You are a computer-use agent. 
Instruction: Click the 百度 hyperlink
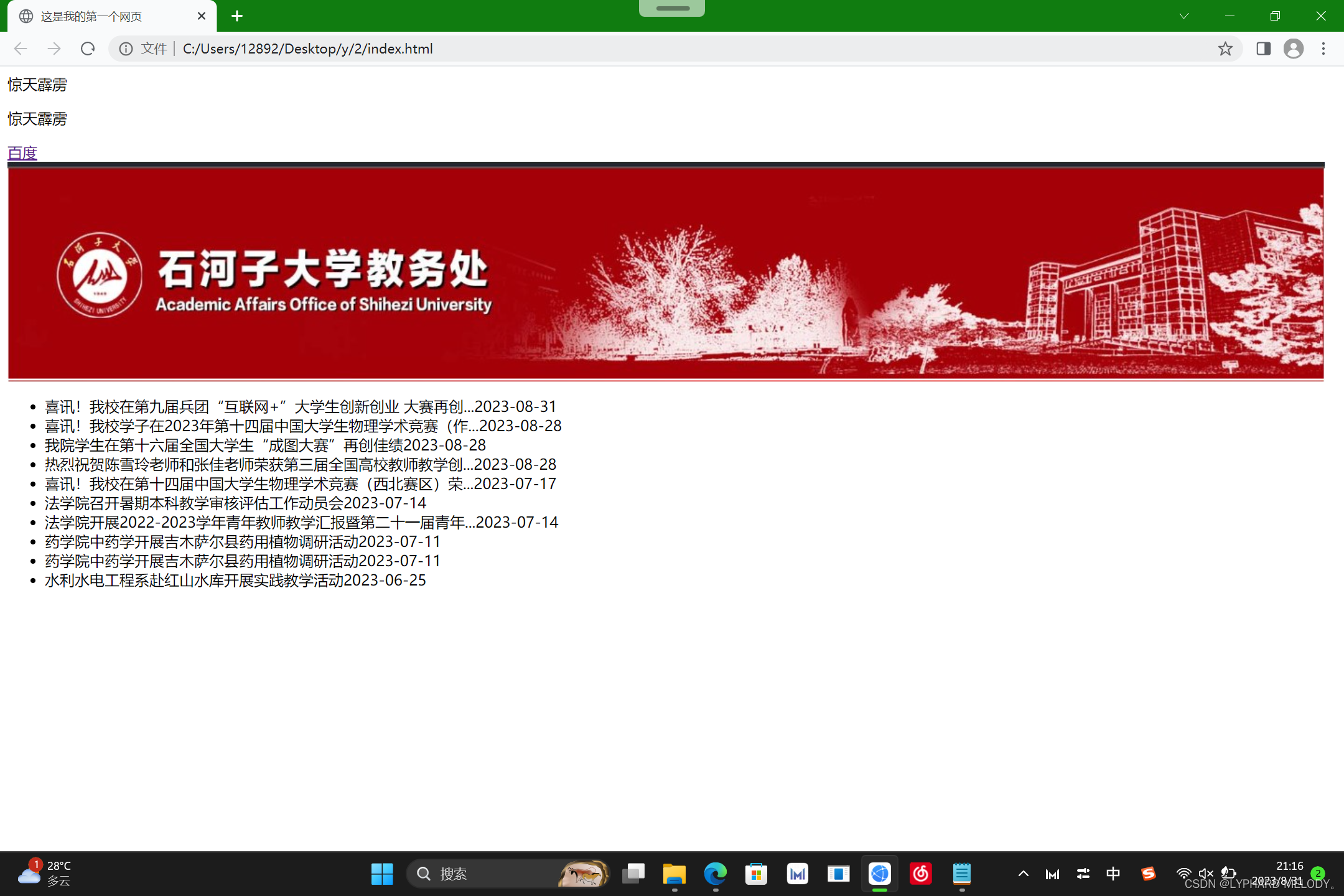(22, 152)
